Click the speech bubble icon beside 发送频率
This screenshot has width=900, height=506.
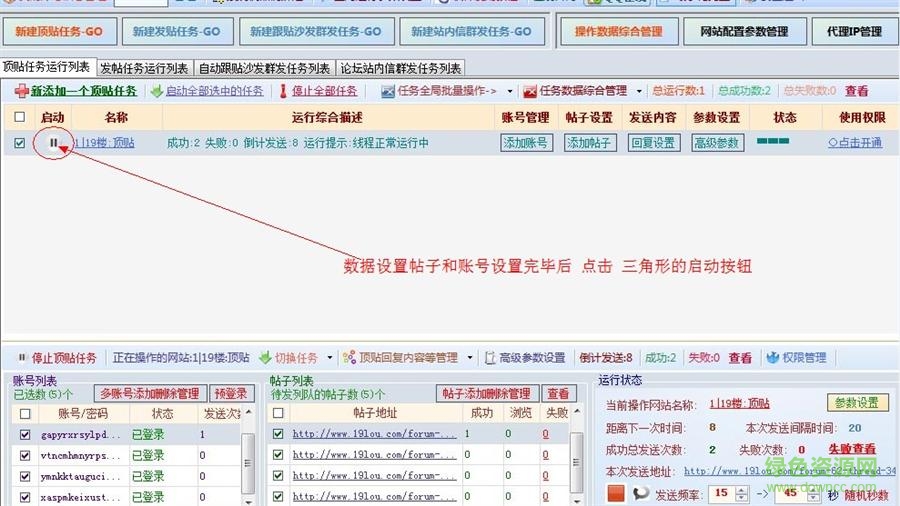pos(640,493)
